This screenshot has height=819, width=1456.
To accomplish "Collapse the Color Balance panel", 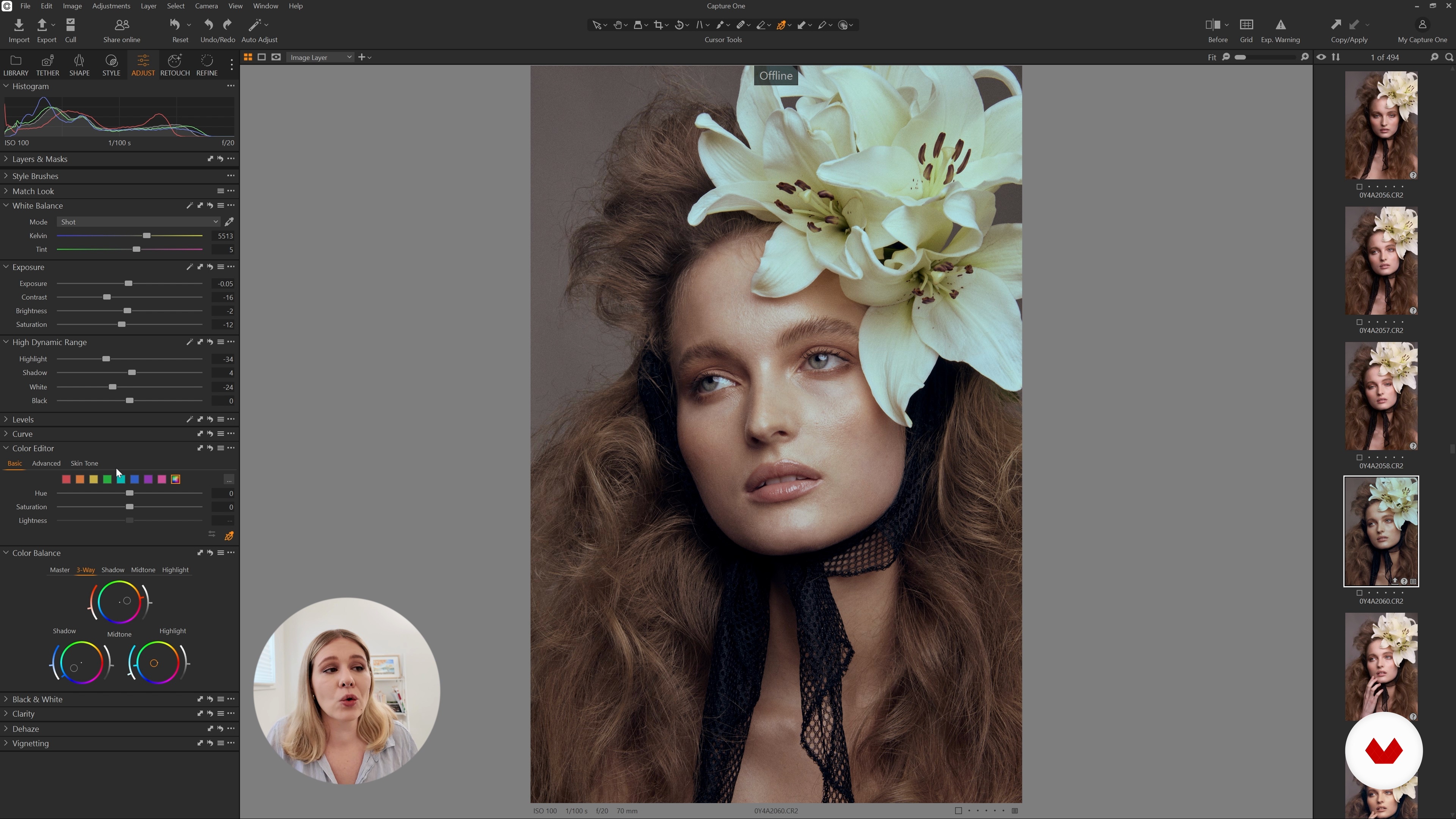I will 6,553.
